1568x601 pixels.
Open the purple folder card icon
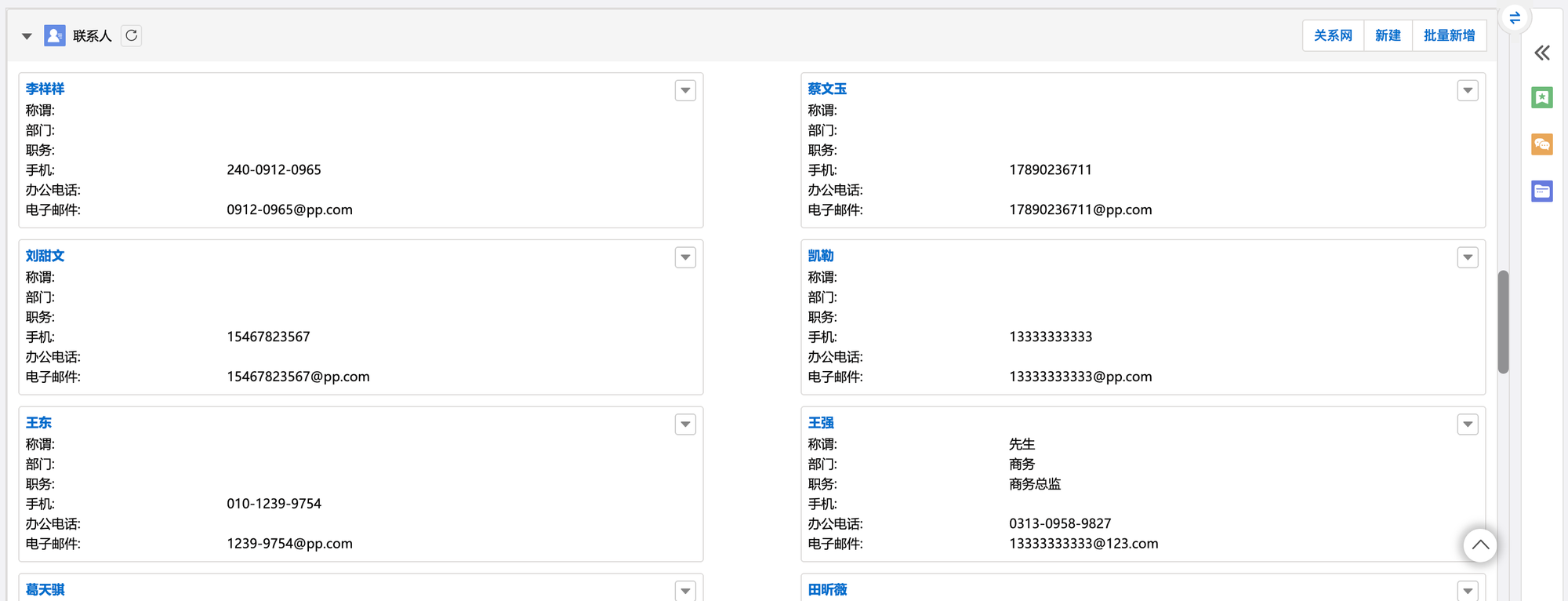(x=1542, y=191)
